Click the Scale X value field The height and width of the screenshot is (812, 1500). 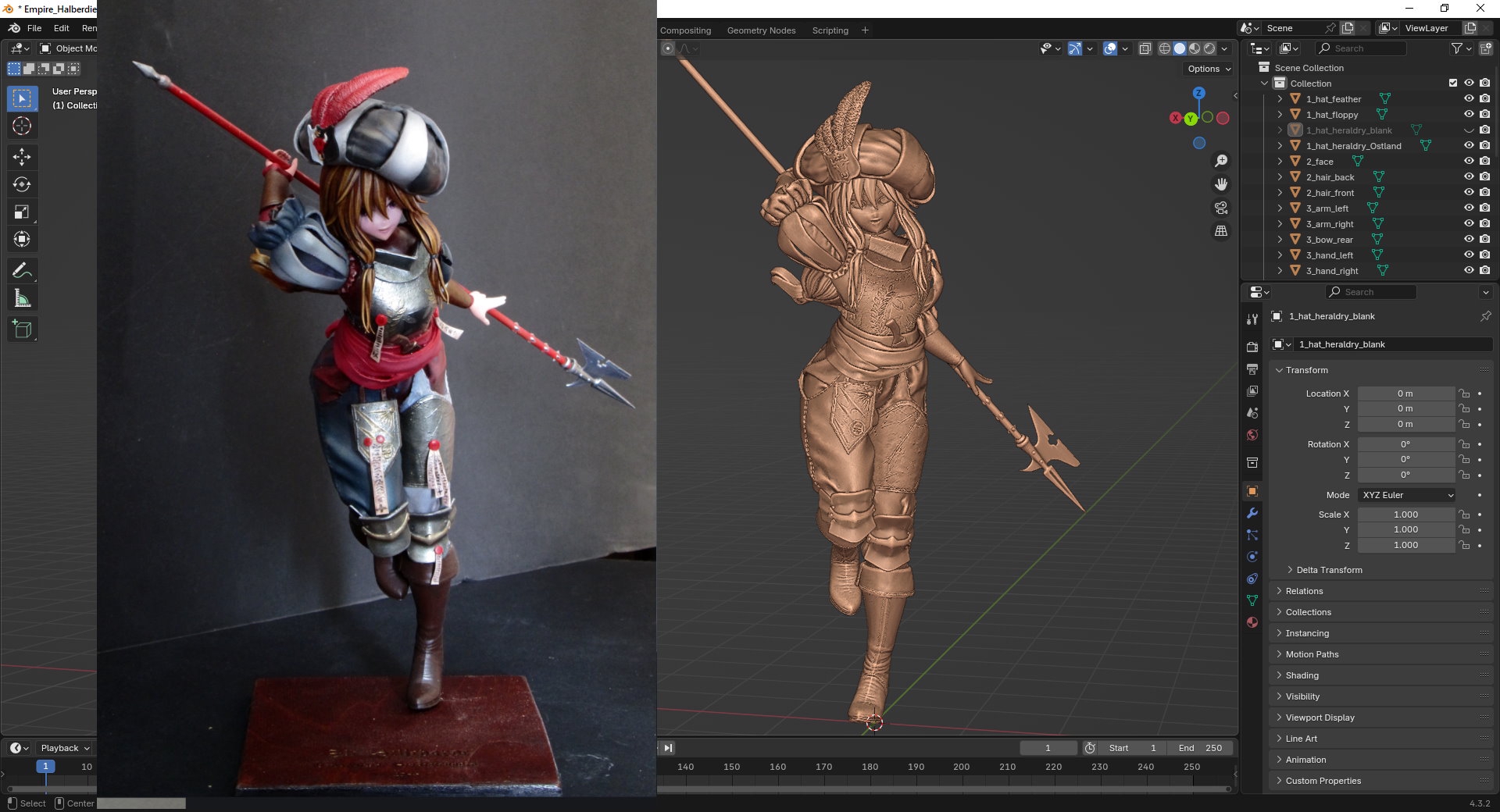click(x=1406, y=515)
